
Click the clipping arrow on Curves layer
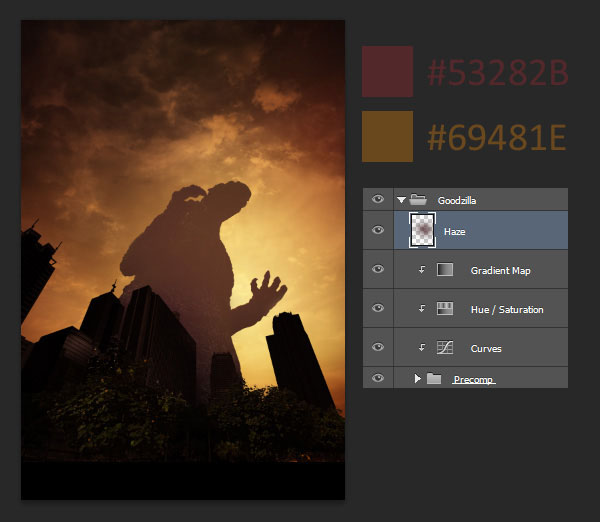coord(422,347)
